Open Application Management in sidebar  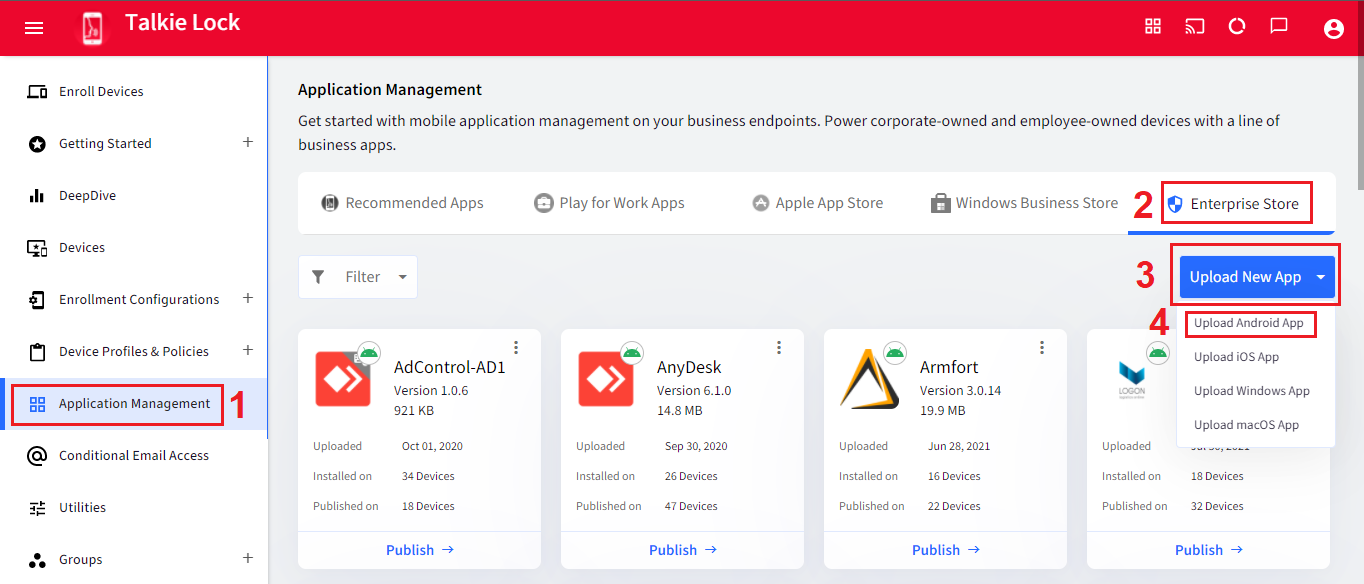(134, 404)
